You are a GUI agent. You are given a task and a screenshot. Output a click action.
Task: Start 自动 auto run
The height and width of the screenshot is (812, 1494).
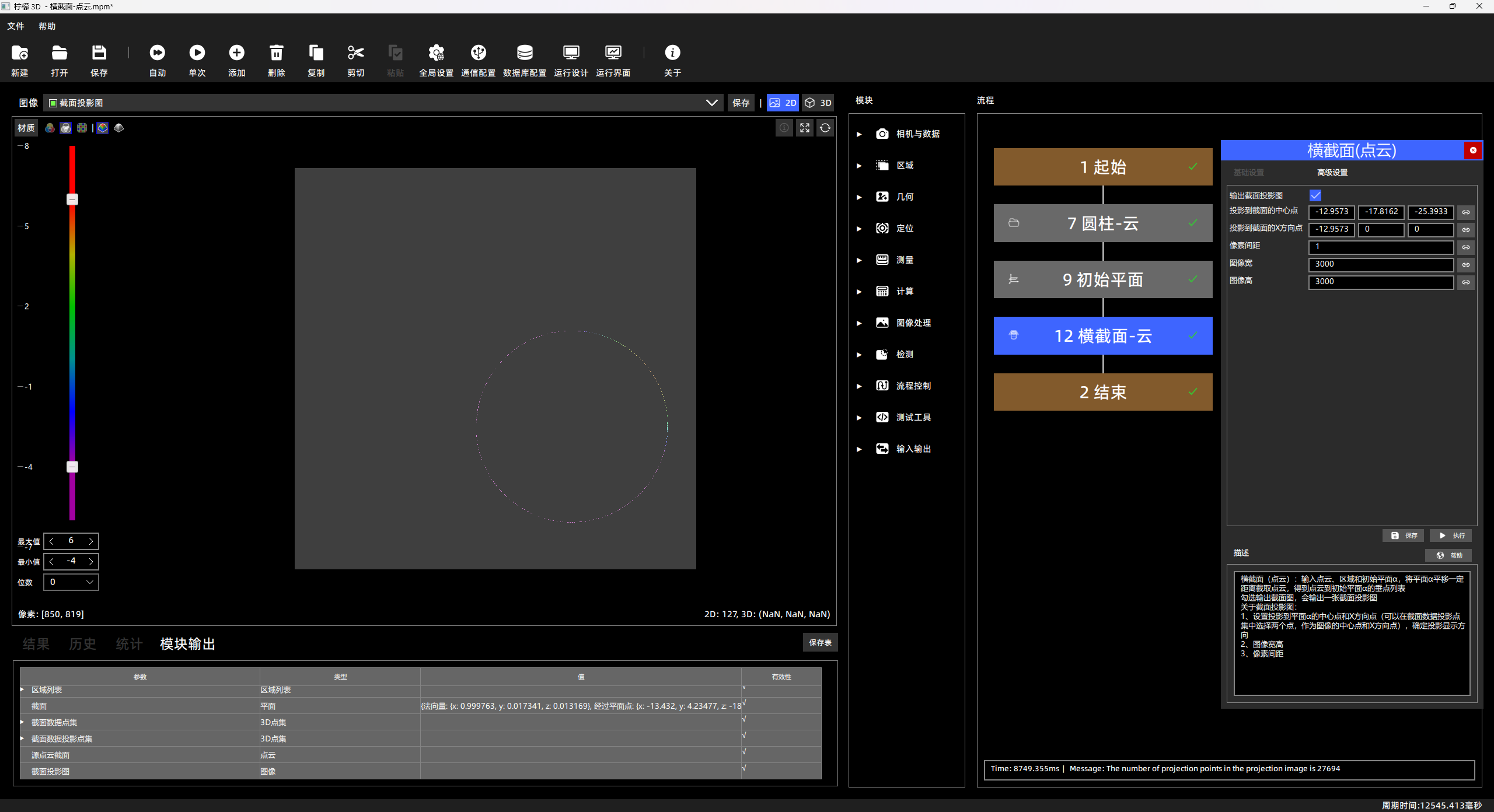(x=158, y=53)
